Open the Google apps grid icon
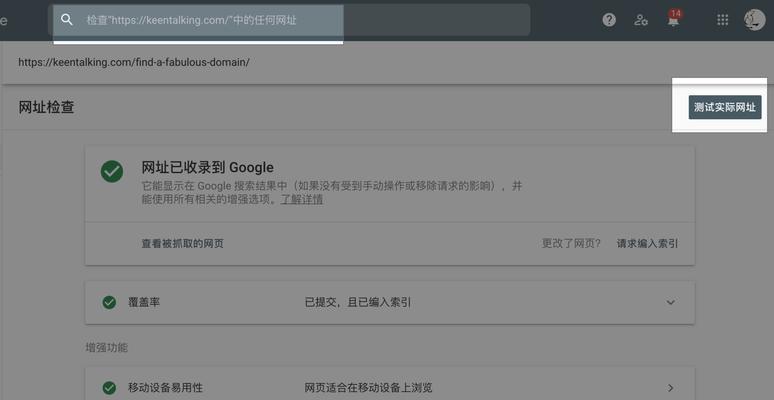The width and height of the screenshot is (774, 400). click(x=723, y=20)
